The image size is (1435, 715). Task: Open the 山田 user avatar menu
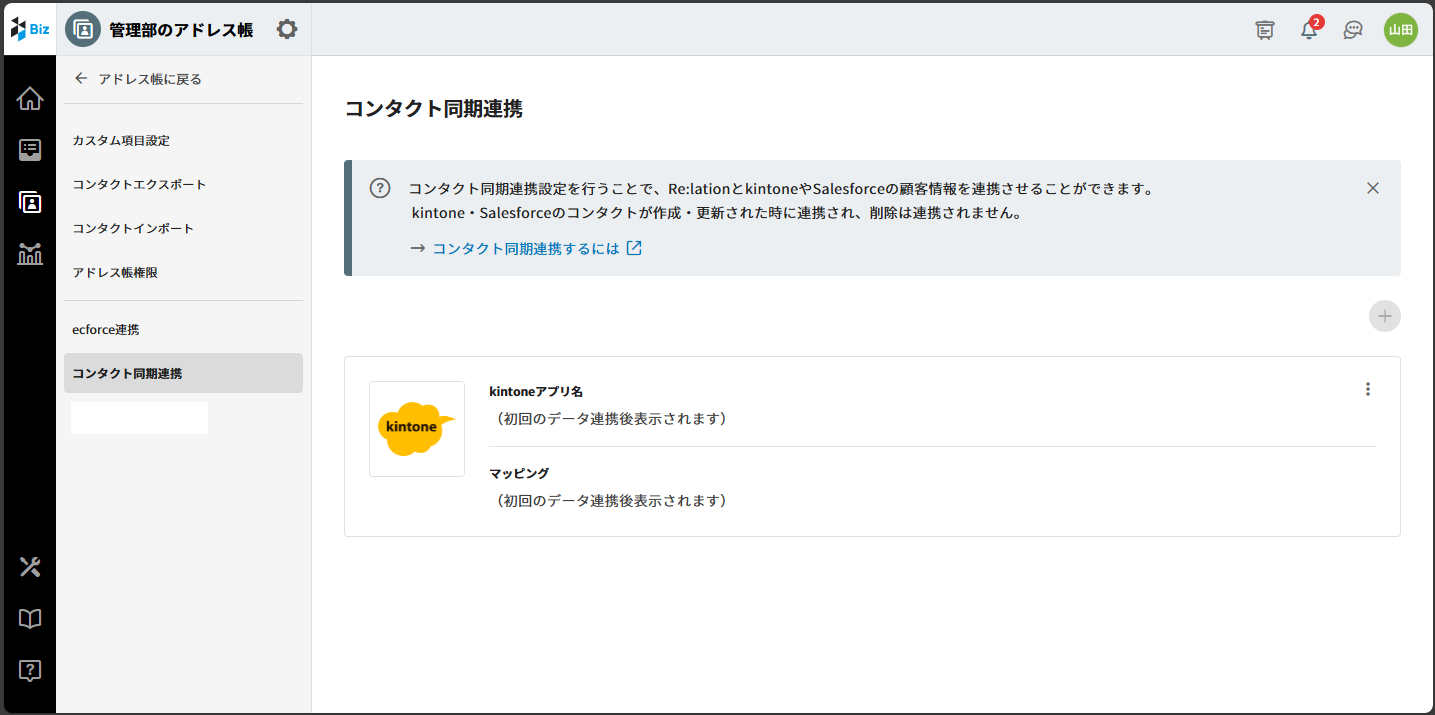pos(1400,30)
